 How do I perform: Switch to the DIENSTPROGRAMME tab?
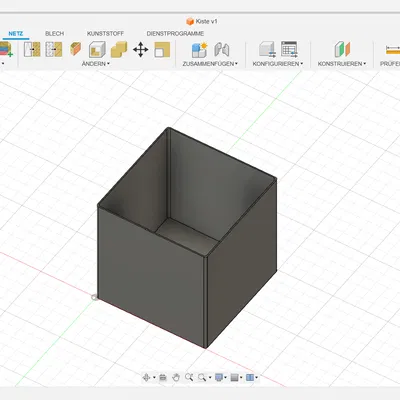175,34
